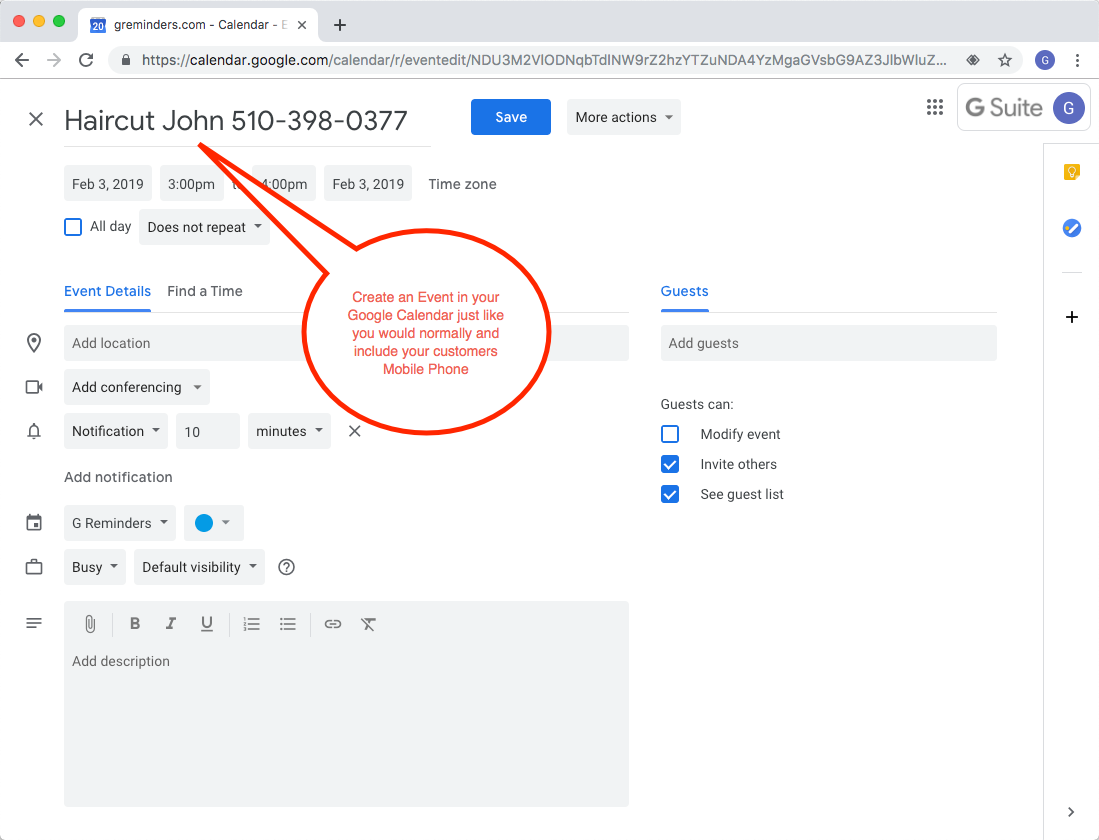Bookmark this page with star icon
1099x840 pixels.
pos(1004,60)
